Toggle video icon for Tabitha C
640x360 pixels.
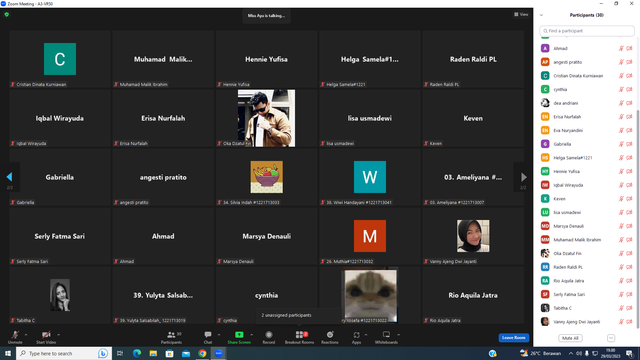coord(629,308)
